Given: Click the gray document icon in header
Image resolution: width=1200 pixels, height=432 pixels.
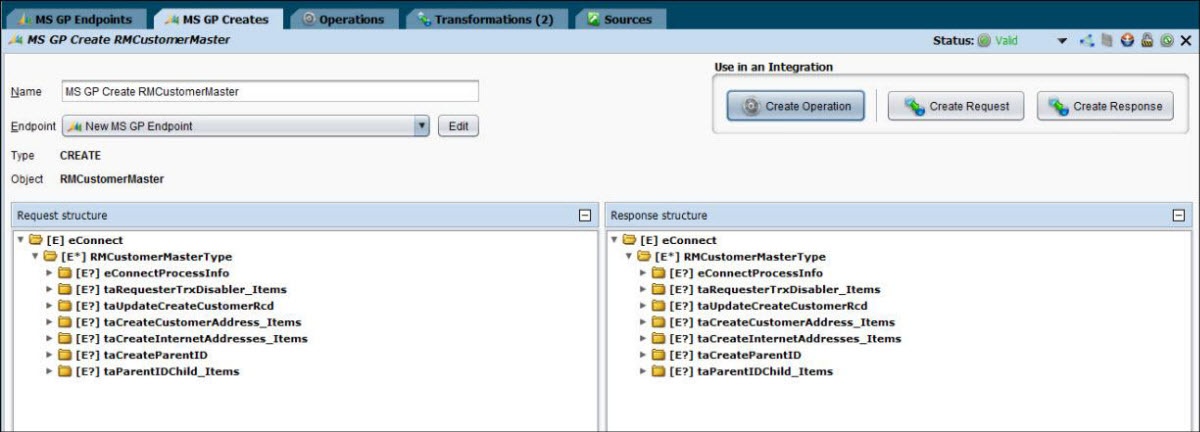Looking at the screenshot, I should tap(1106, 41).
